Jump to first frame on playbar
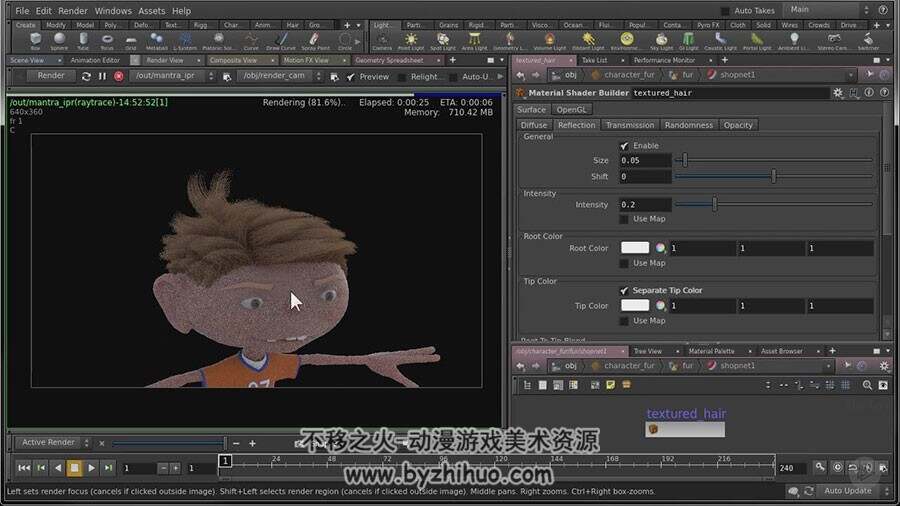Screen dimensions: 900x506 (x=24, y=468)
